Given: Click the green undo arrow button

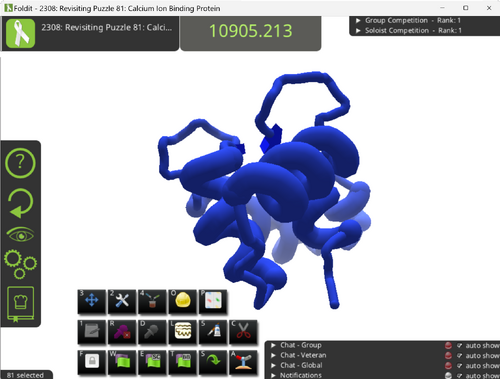Looking at the screenshot, I should [20, 203].
